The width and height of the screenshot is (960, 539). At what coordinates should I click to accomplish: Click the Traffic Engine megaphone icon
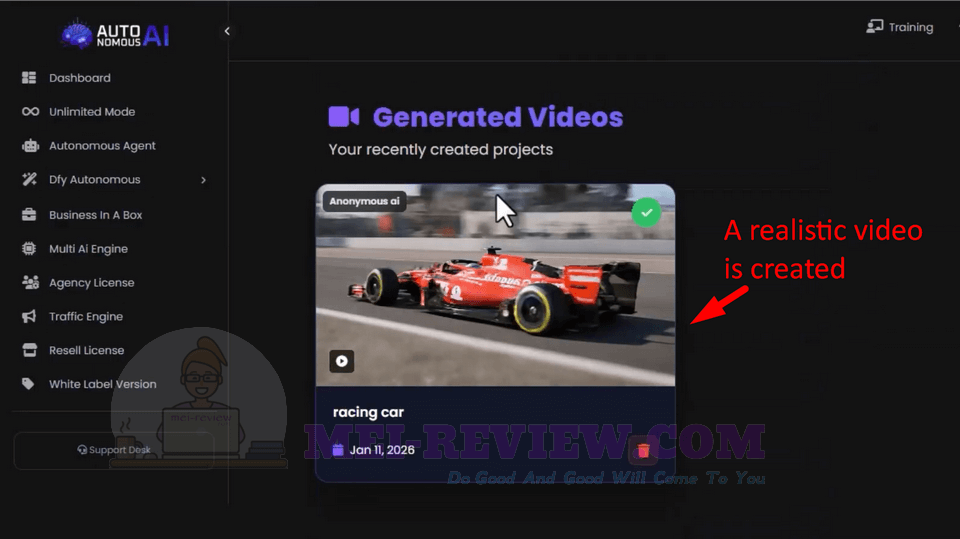[x=29, y=316]
